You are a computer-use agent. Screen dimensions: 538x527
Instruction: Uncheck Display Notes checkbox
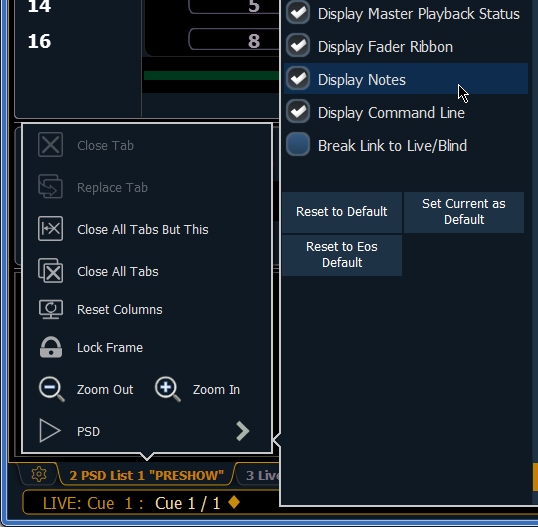point(298,79)
